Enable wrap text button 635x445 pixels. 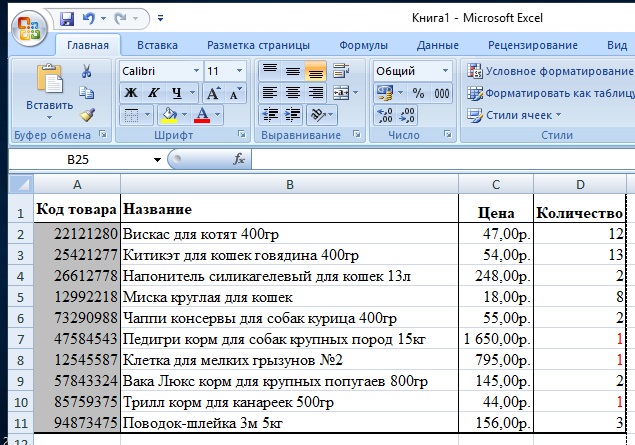341,71
